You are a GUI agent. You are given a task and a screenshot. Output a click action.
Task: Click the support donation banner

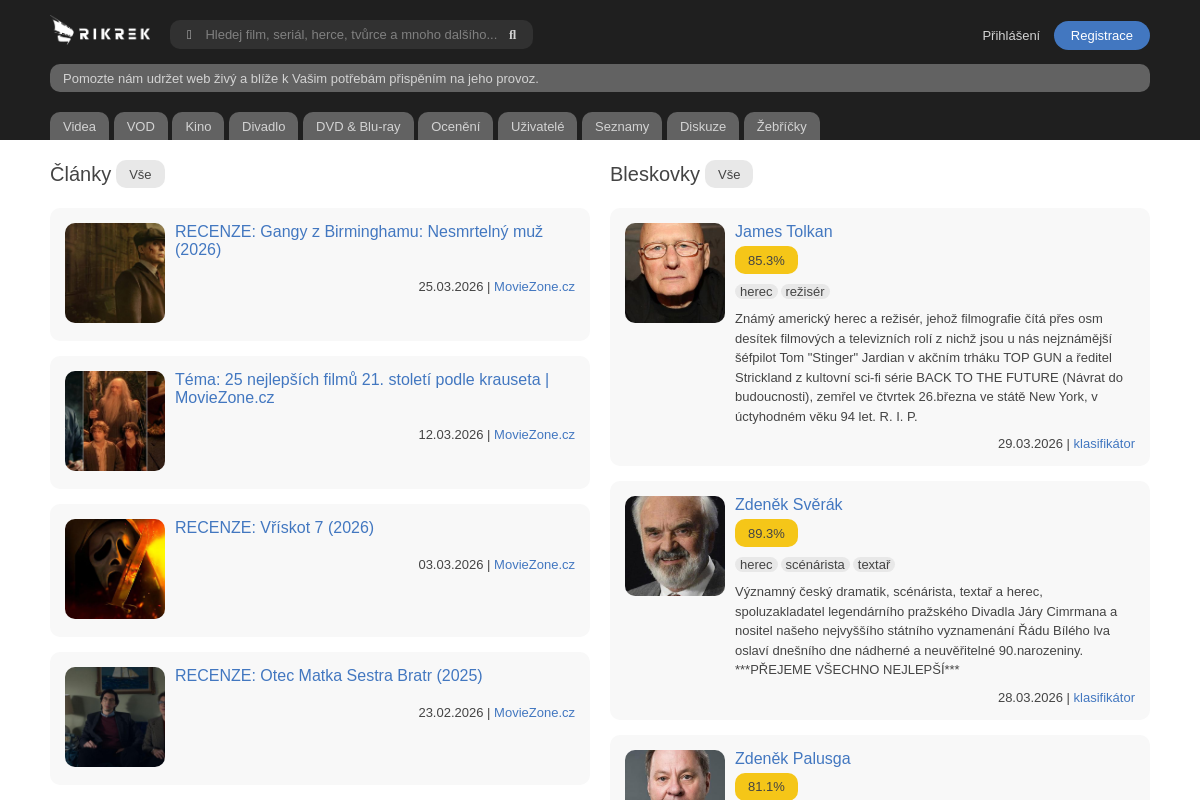coord(600,78)
